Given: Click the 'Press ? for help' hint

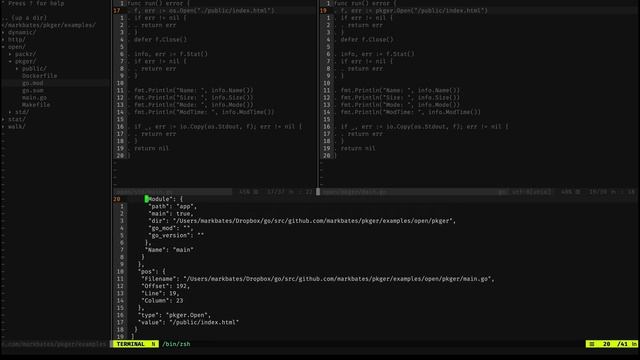Looking at the screenshot, I should [36, 3].
